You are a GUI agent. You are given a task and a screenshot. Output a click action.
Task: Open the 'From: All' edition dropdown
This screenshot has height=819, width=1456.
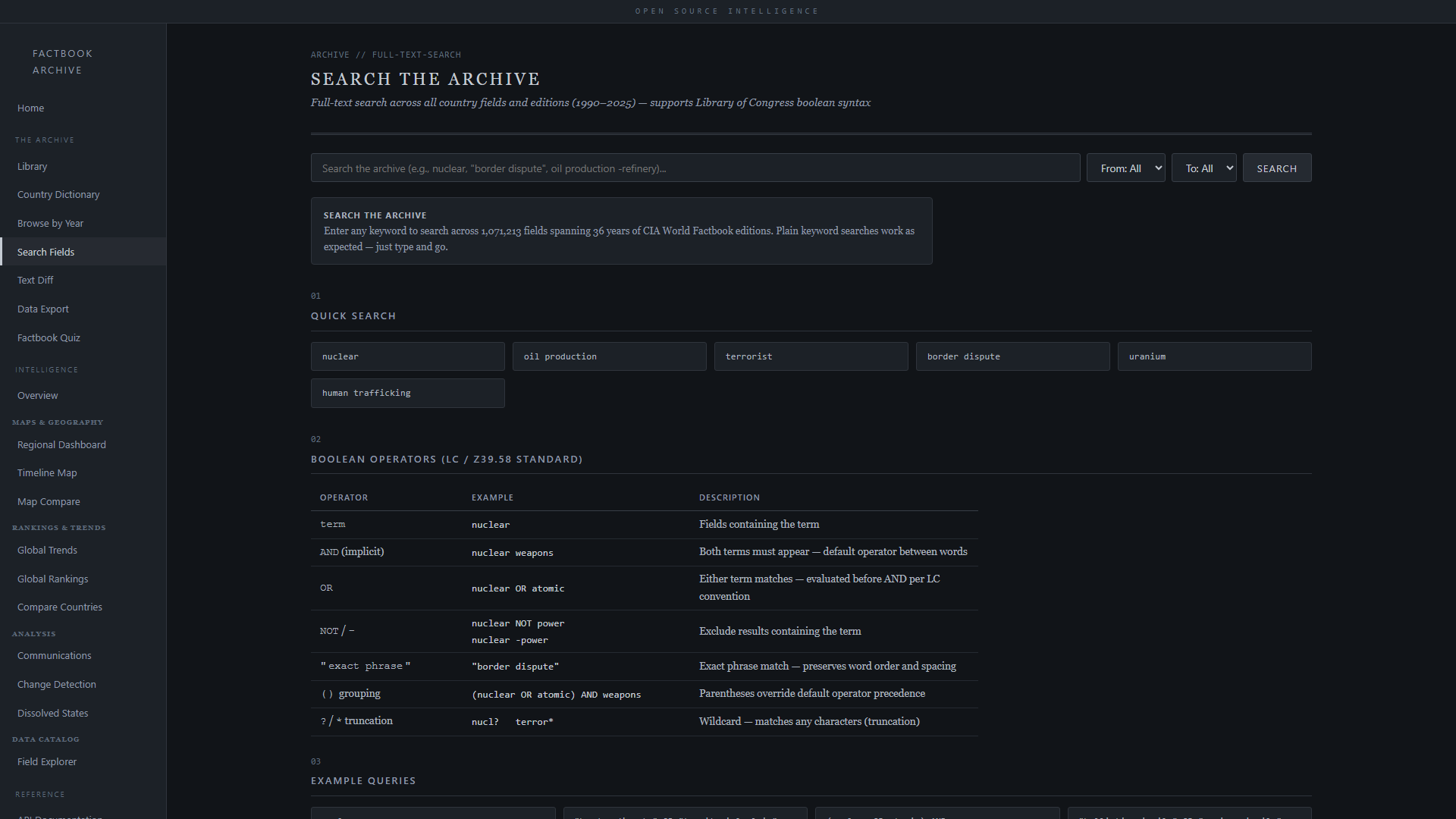point(1125,168)
